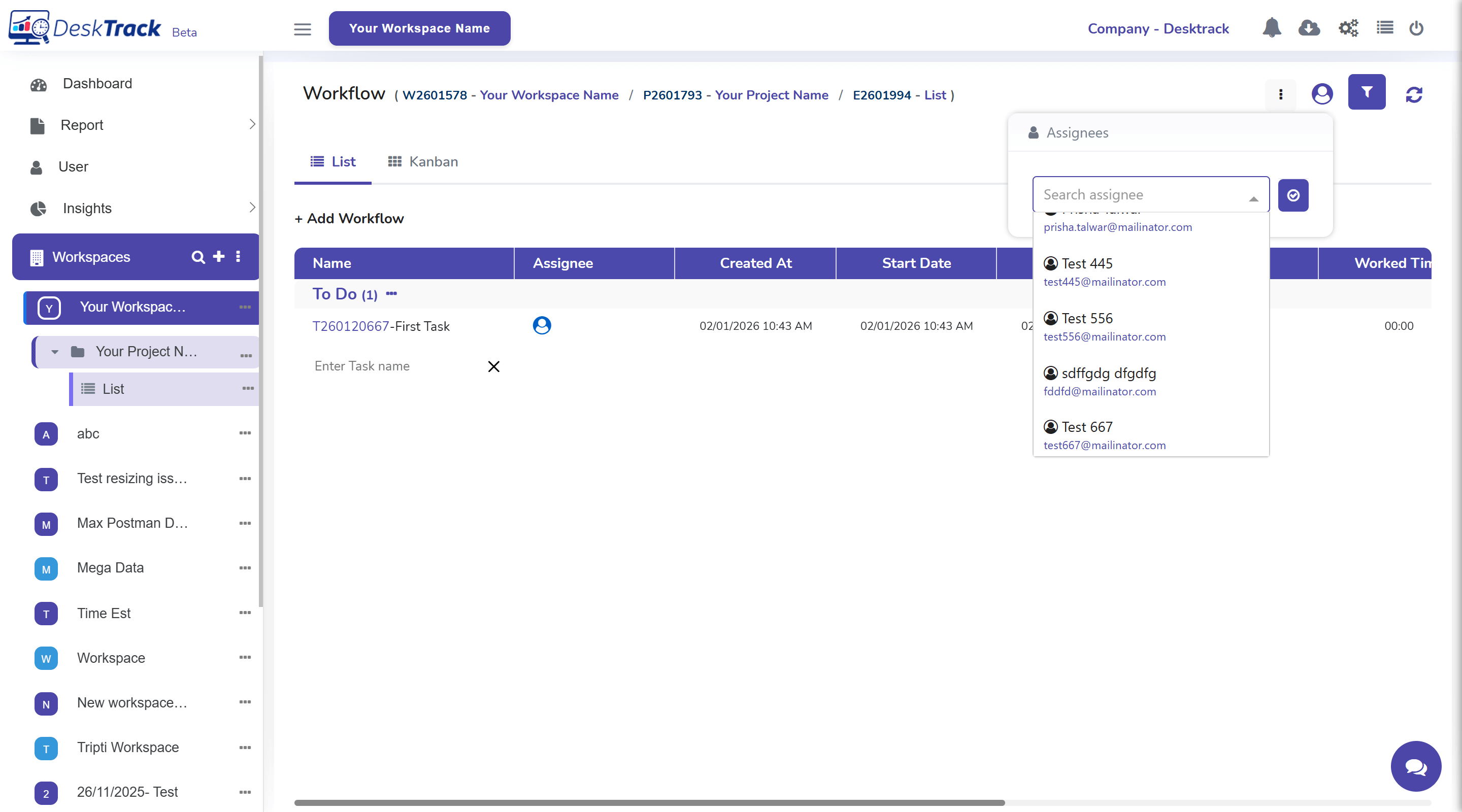Confirm assignee with check button
The width and height of the screenshot is (1462, 812).
click(x=1292, y=195)
